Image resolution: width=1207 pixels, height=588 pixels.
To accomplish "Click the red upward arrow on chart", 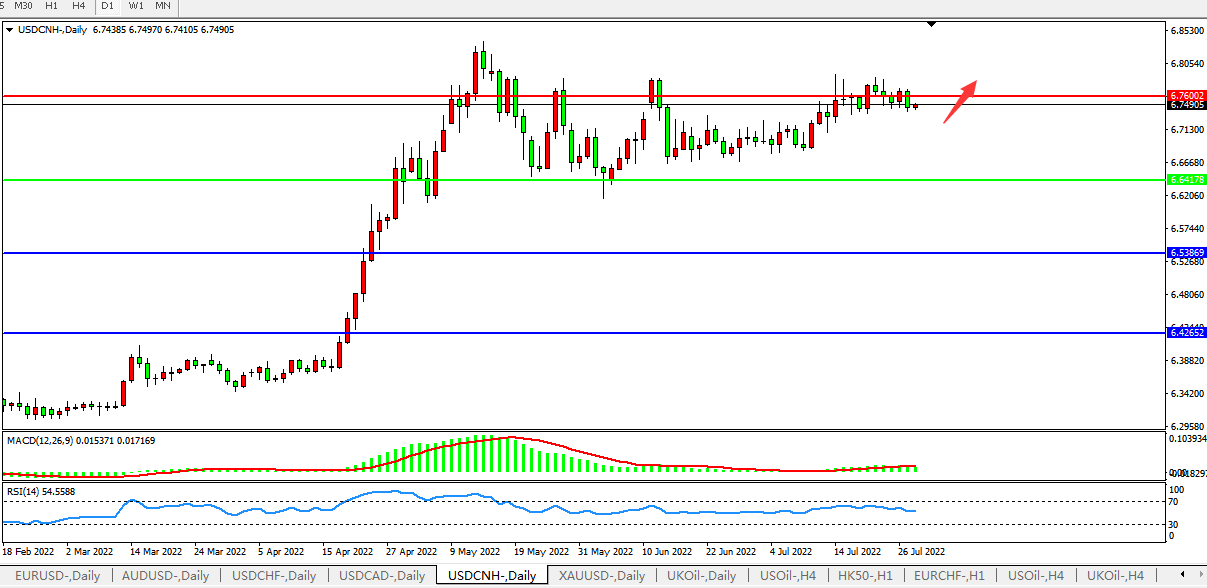I will pyautogui.click(x=959, y=101).
